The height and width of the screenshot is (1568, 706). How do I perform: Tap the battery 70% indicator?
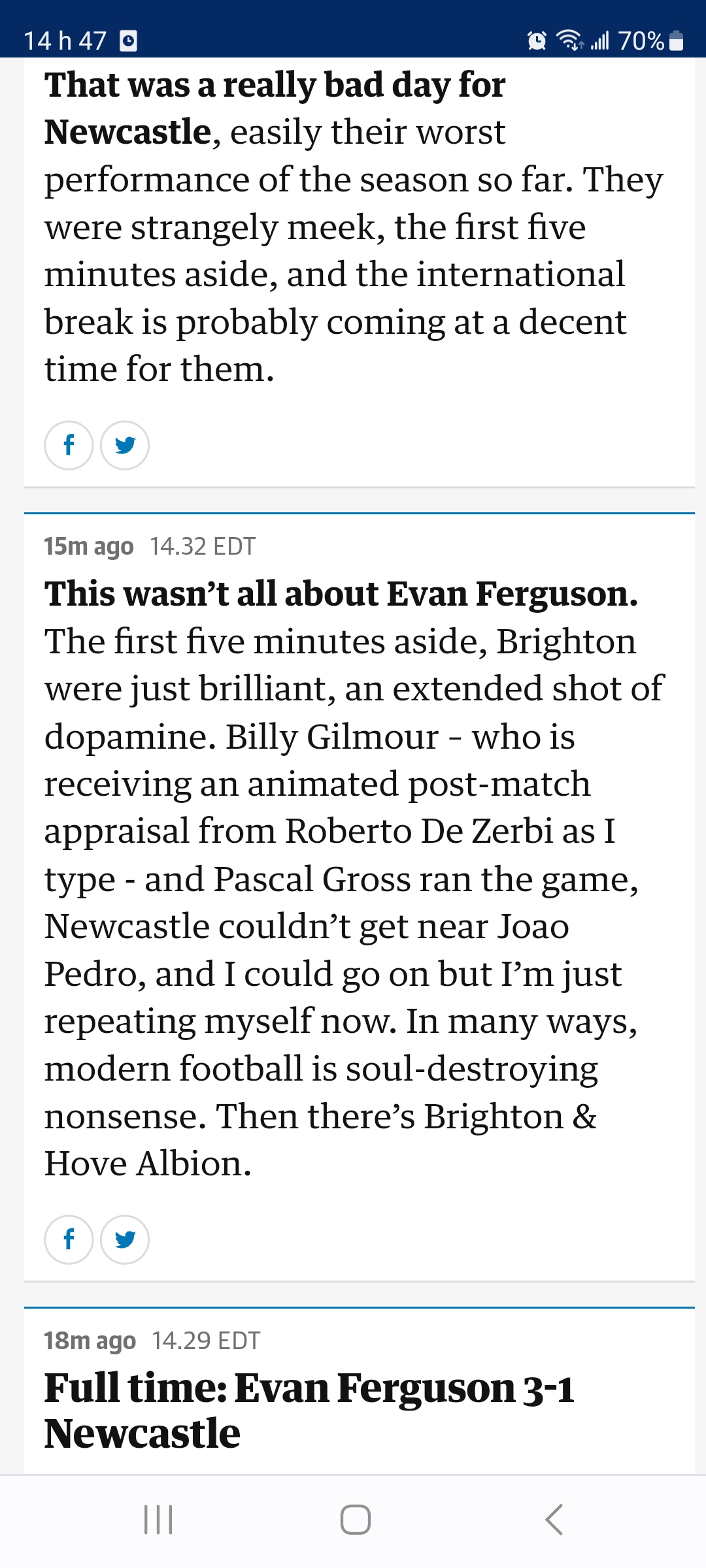tap(651, 41)
